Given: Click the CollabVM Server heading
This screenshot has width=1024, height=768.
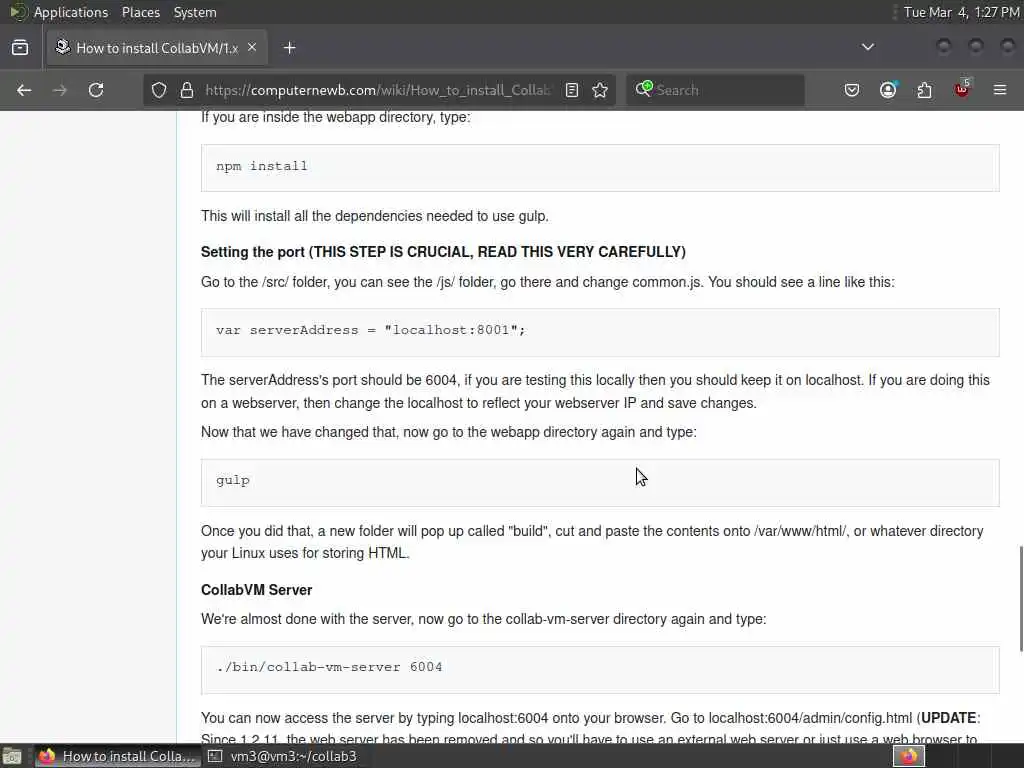Looking at the screenshot, I should pos(257,590).
